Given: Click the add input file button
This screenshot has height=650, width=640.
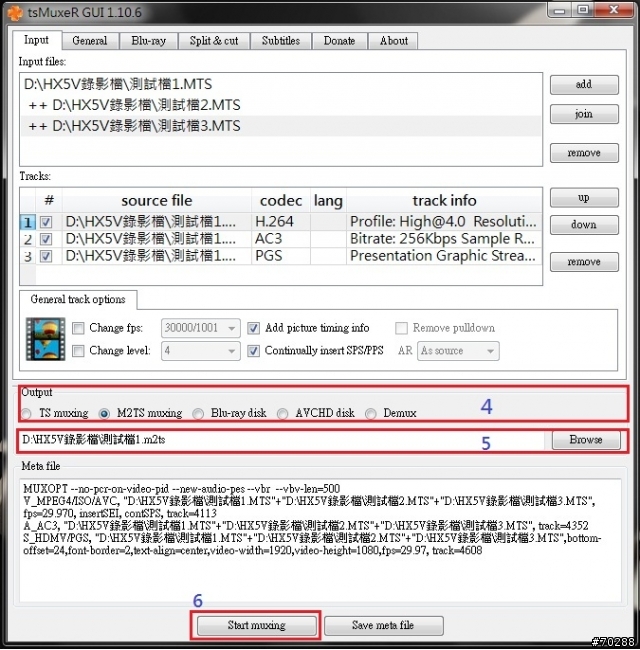Looking at the screenshot, I should [584, 85].
